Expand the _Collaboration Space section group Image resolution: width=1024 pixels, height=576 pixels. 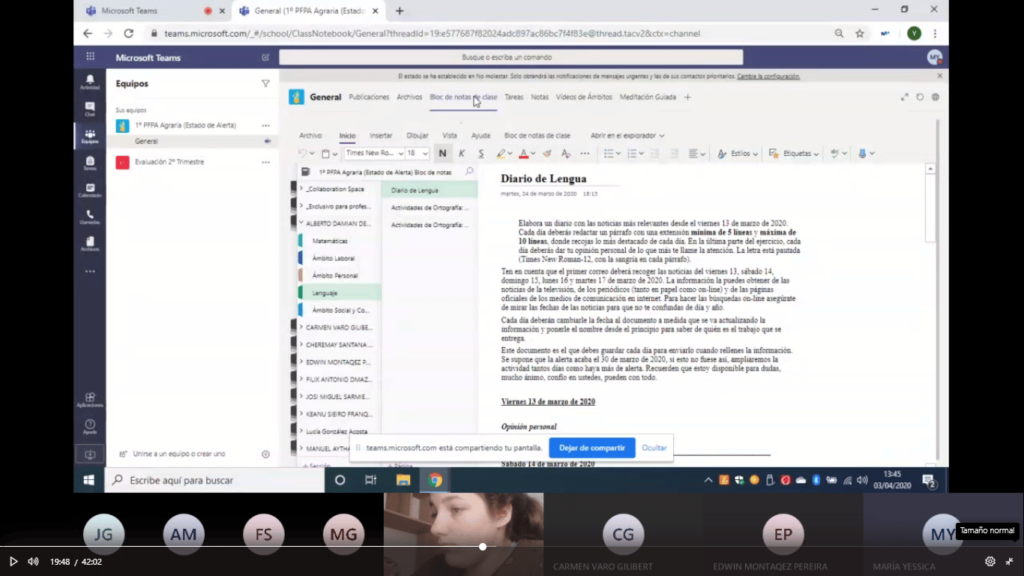[301, 189]
